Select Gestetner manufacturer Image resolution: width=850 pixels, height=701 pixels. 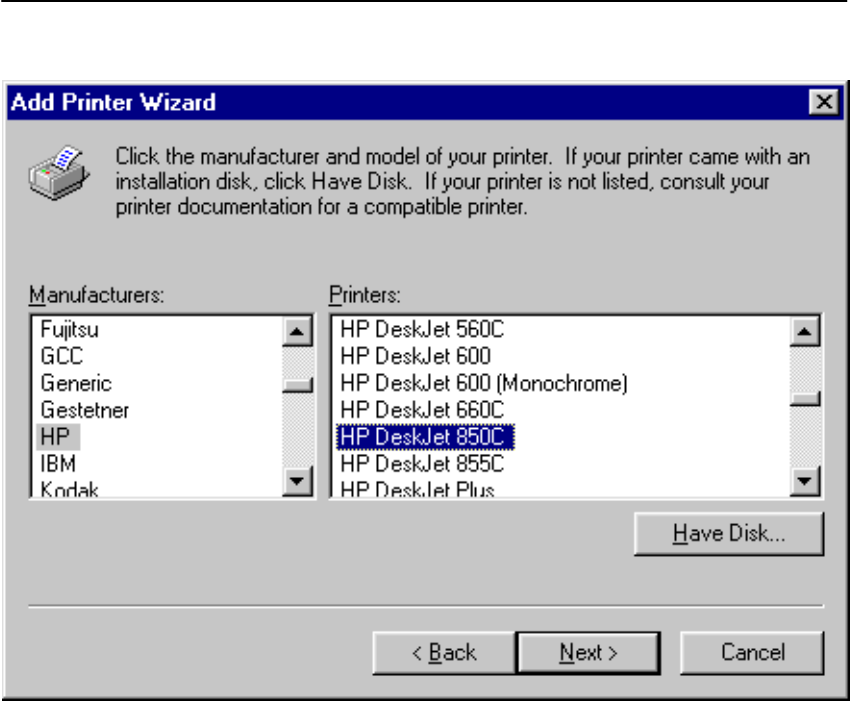click(x=85, y=410)
